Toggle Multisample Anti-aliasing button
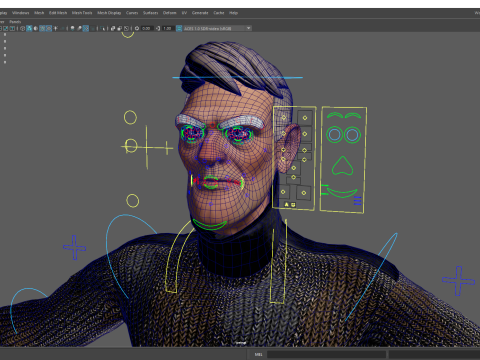This screenshot has width=480, height=360. coord(86,28)
